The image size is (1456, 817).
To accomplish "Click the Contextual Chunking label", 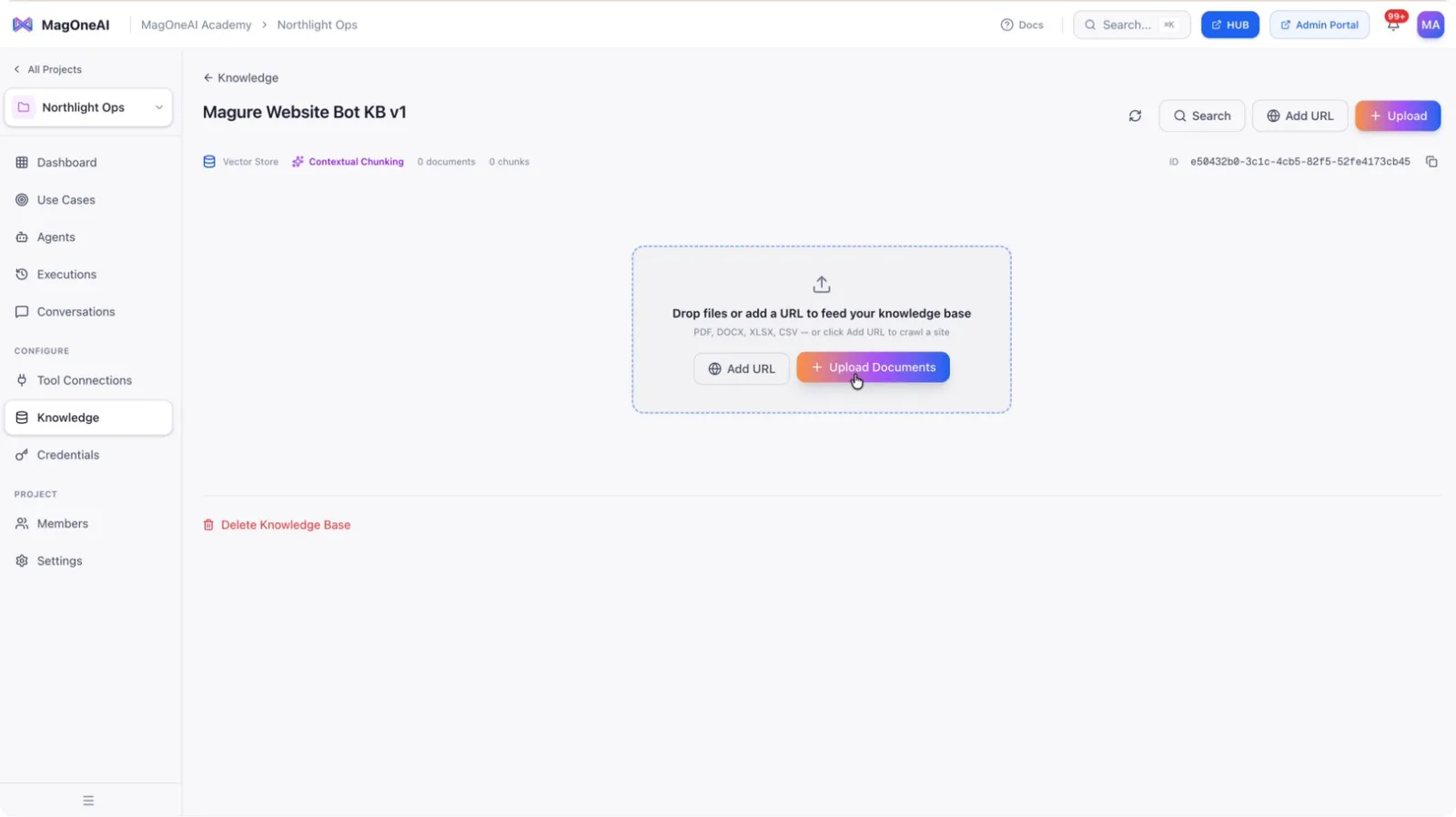I will point(356,162).
